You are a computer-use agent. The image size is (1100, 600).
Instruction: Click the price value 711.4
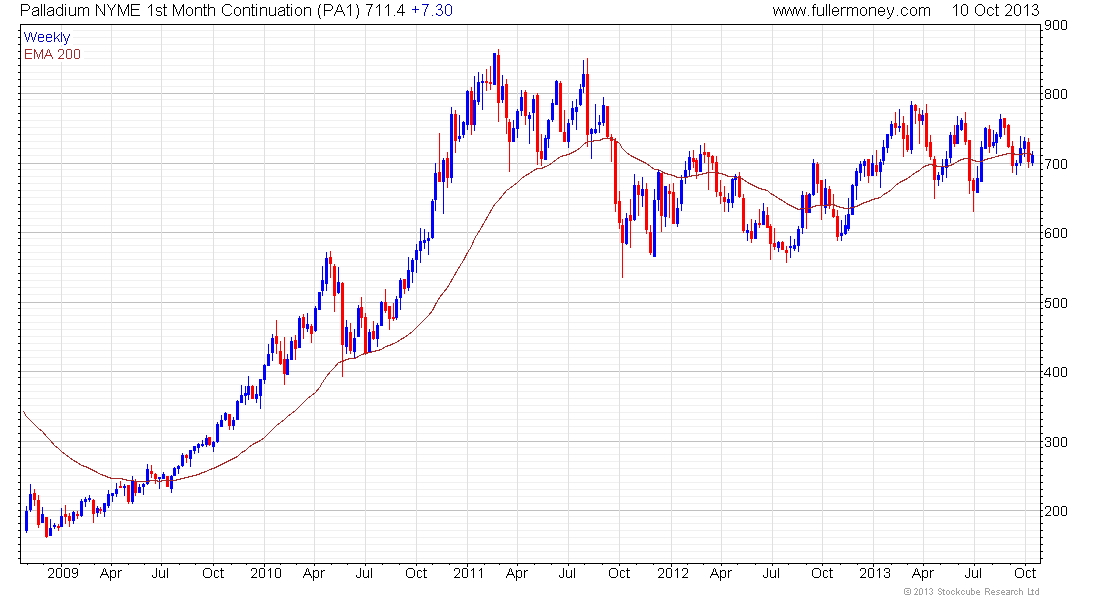tap(385, 11)
